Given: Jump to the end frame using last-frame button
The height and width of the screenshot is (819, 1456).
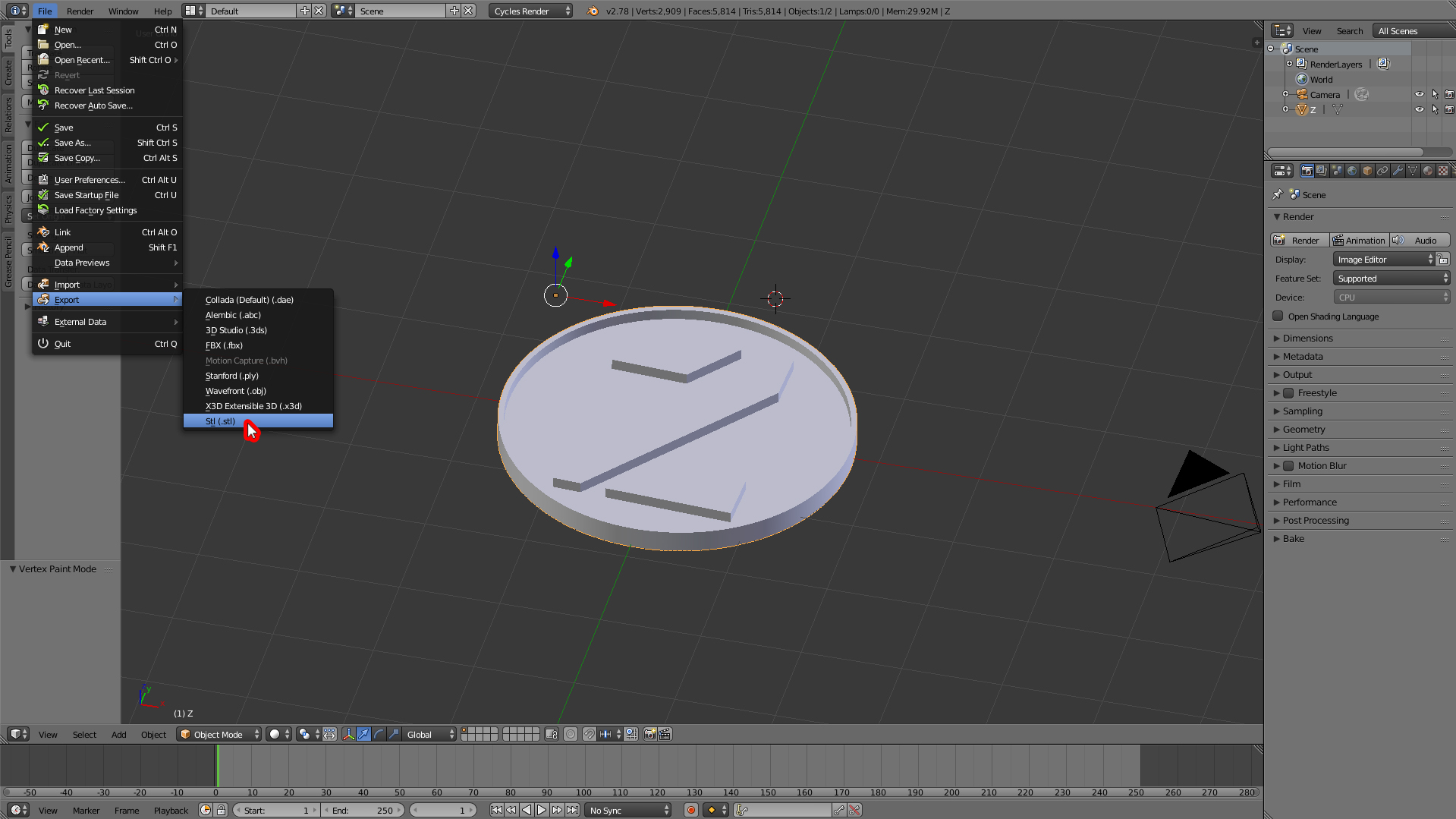Looking at the screenshot, I should pos(573,810).
